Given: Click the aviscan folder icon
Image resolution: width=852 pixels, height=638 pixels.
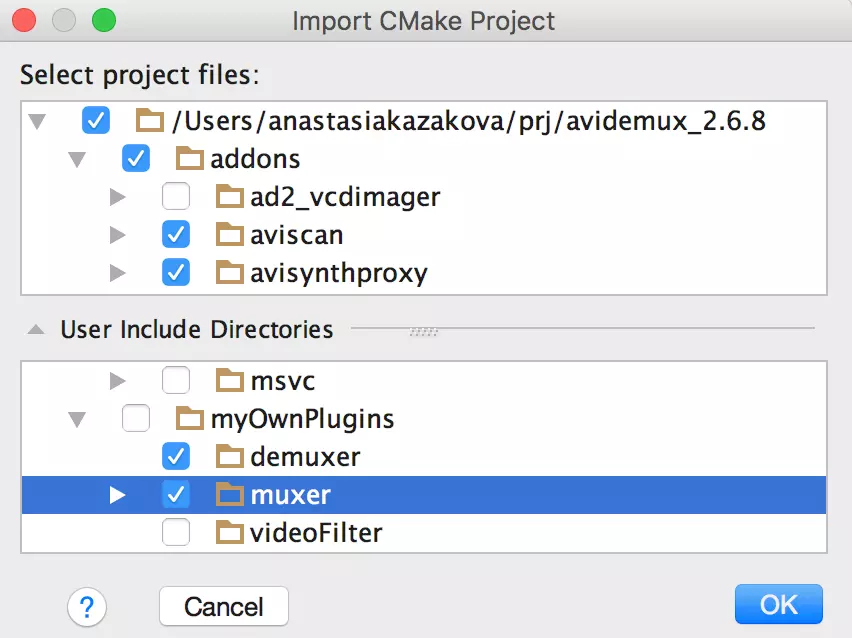Looking at the screenshot, I should tap(230, 235).
